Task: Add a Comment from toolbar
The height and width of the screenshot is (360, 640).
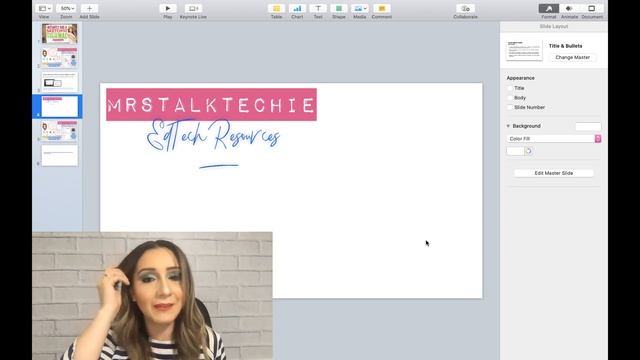Action: click(382, 9)
